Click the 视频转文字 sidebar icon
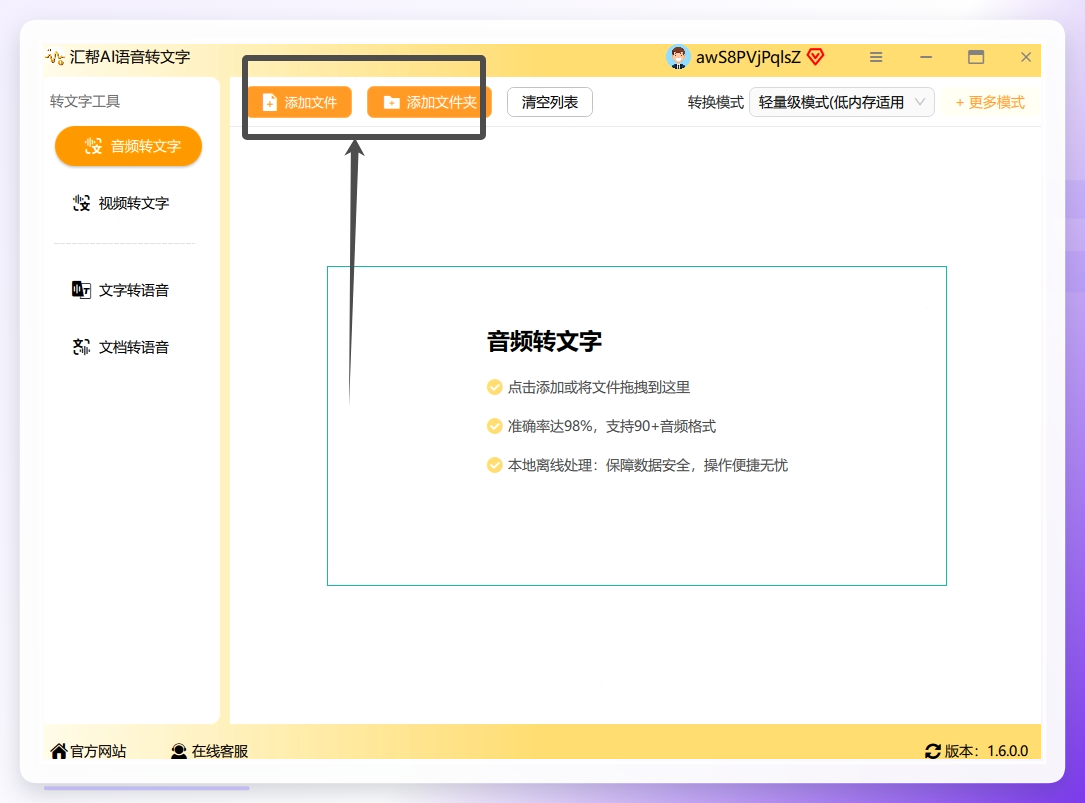The image size is (1085, 803). tap(82, 203)
